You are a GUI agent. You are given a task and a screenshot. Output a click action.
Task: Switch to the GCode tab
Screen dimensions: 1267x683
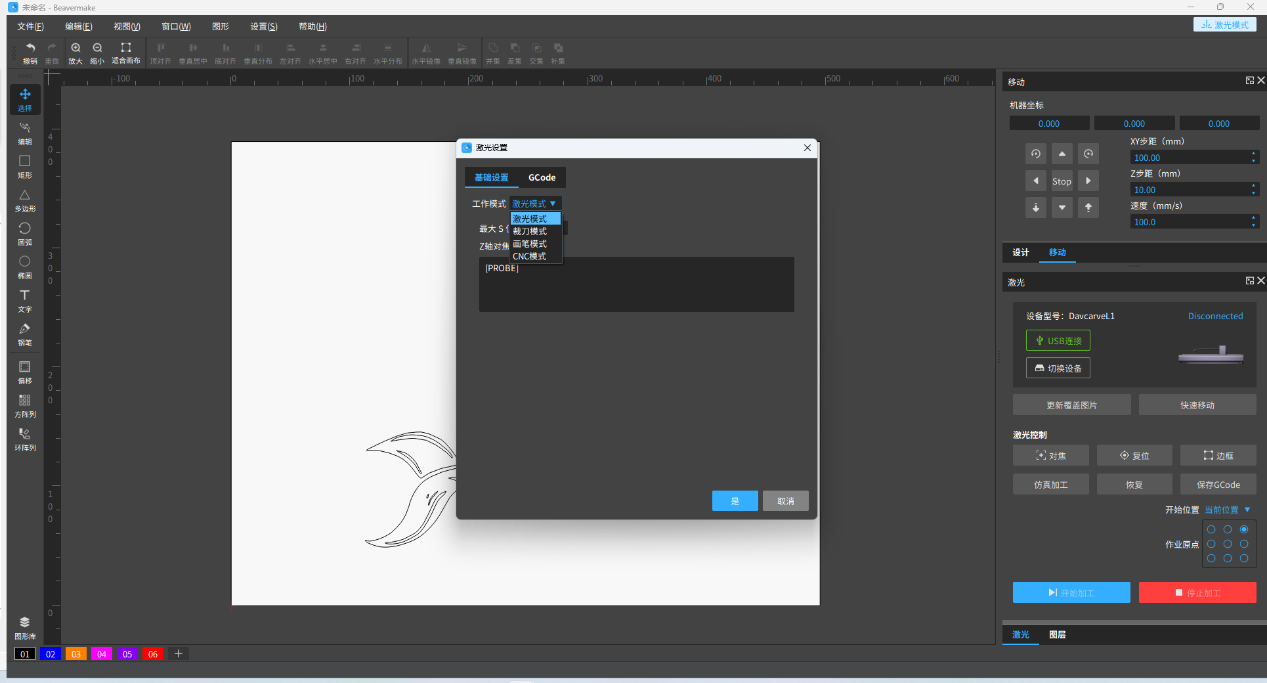coord(542,178)
